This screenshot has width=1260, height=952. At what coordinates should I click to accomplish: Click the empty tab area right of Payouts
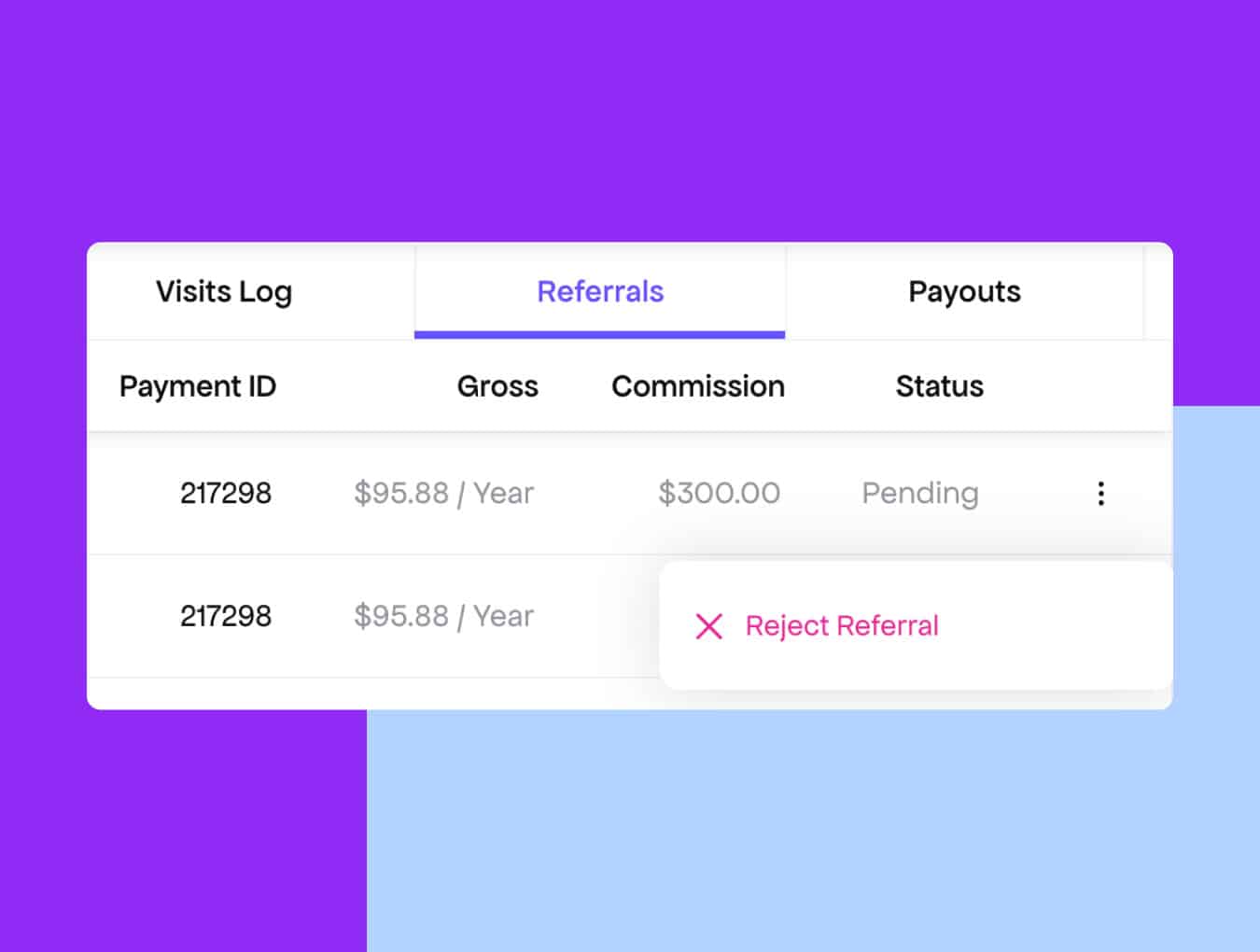pyautogui.click(x=1157, y=292)
